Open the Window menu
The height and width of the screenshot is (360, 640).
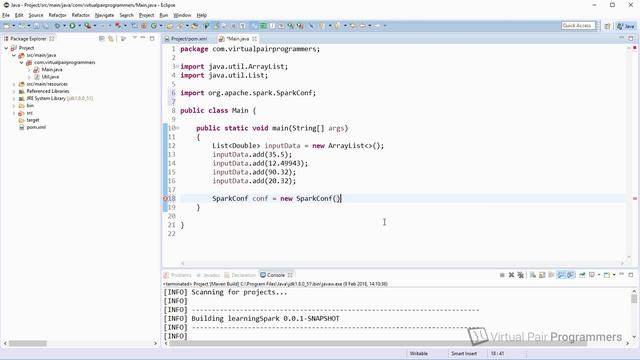(182, 15)
